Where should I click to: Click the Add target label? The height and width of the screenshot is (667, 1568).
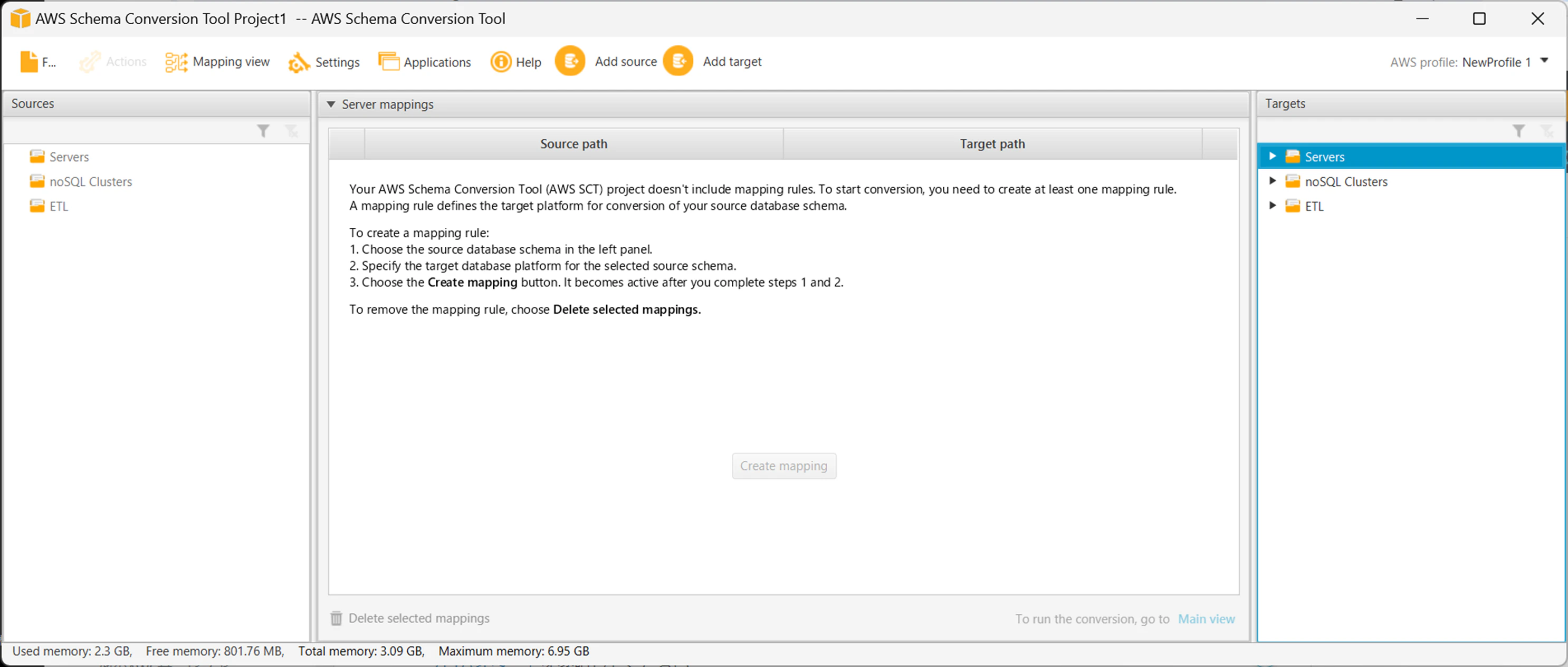(x=732, y=62)
